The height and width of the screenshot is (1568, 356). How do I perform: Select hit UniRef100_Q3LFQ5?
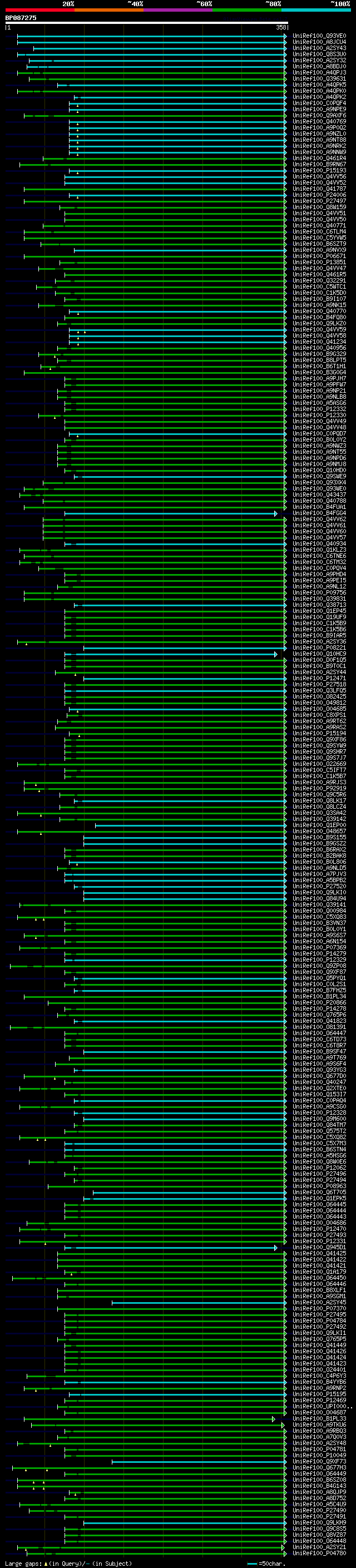[x=319, y=691]
